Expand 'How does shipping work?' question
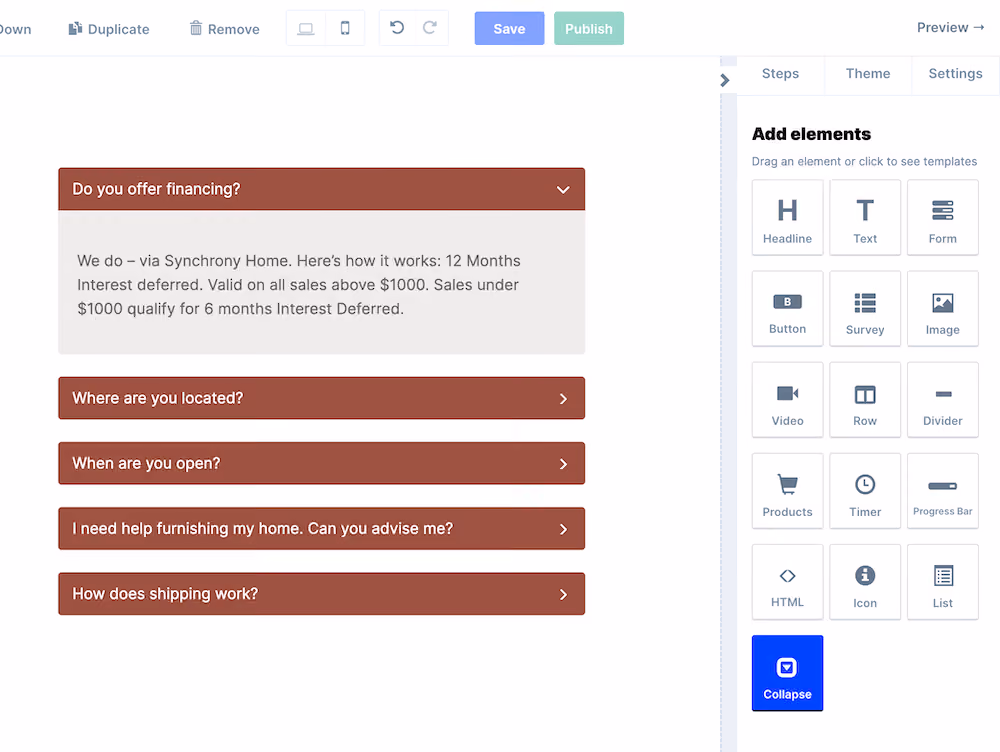The height and width of the screenshot is (752, 1000). pyautogui.click(x=321, y=594)
